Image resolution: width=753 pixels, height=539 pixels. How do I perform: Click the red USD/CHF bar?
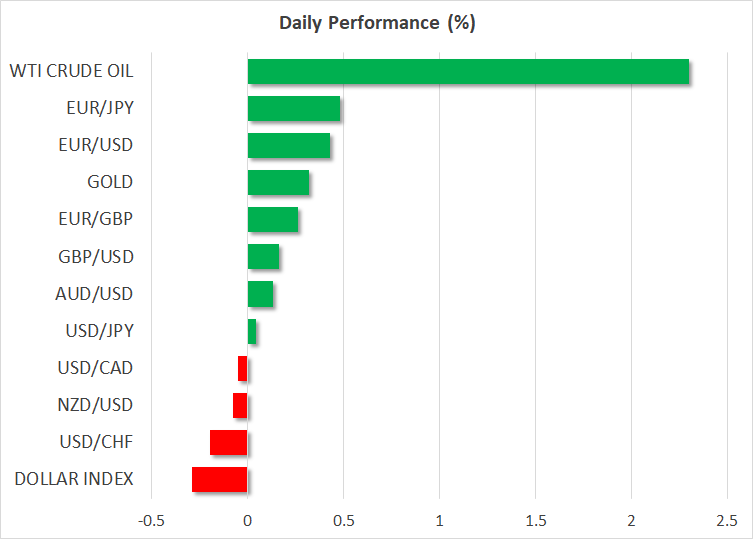[228, 442]
